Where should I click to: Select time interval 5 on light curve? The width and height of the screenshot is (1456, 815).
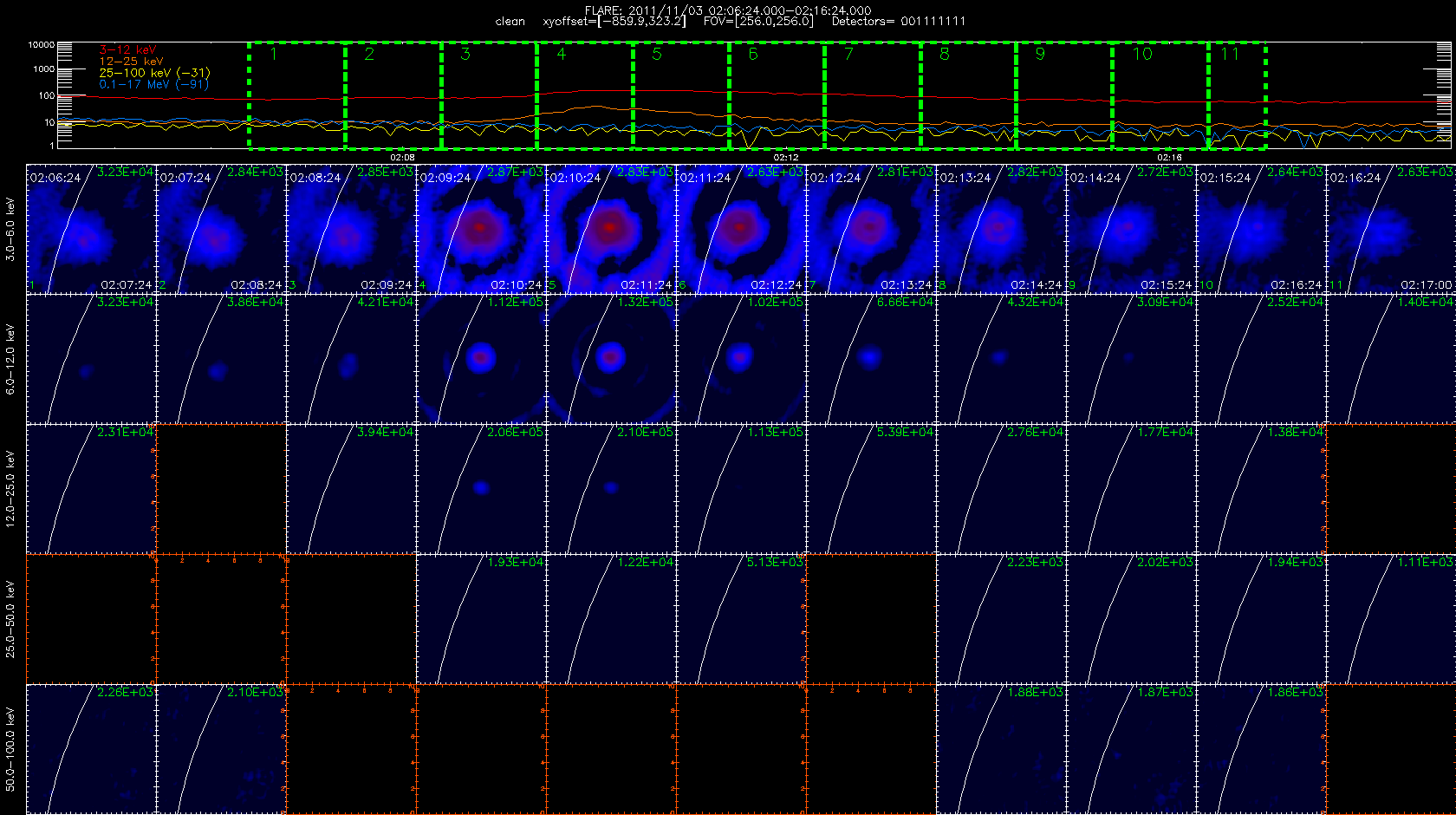click(681, 95)
